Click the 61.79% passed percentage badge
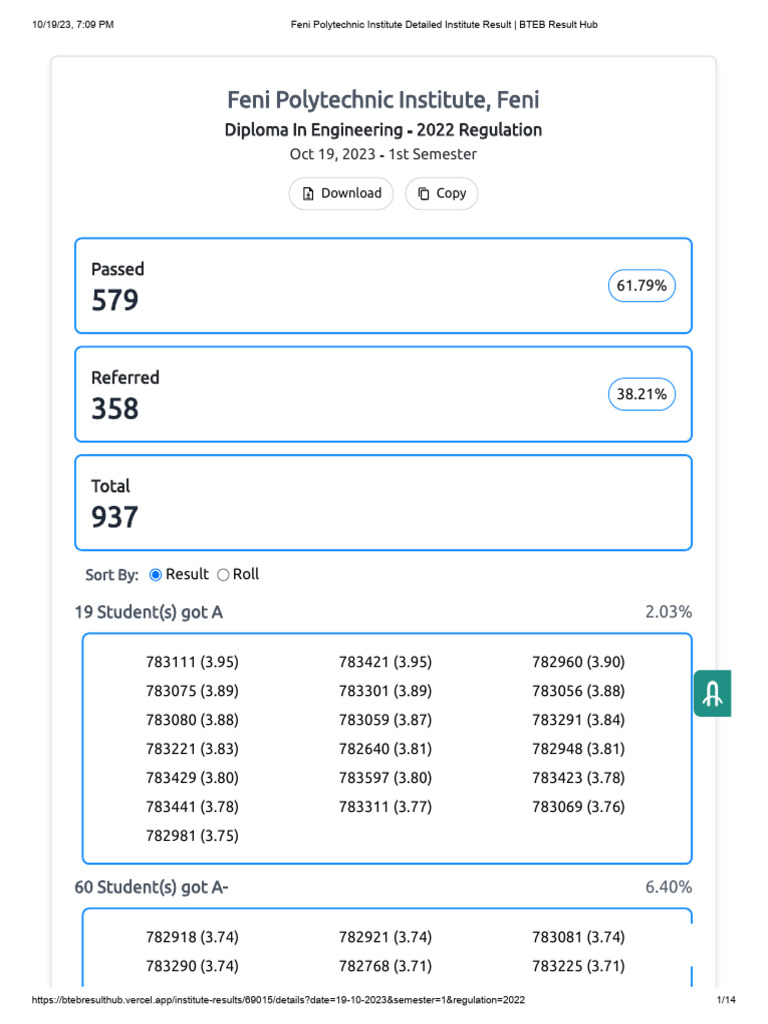Image resolution: width=768 pixels, height=1024 pixels. 641,285
